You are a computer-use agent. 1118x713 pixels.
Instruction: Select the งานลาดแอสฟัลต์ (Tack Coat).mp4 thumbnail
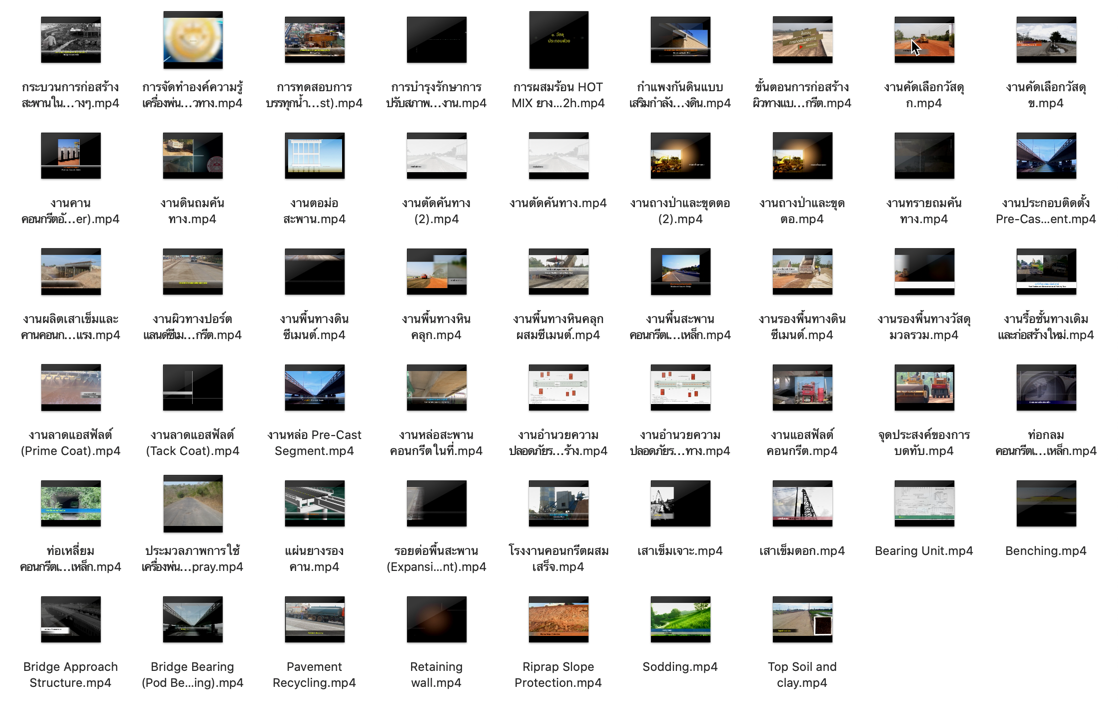193,388
